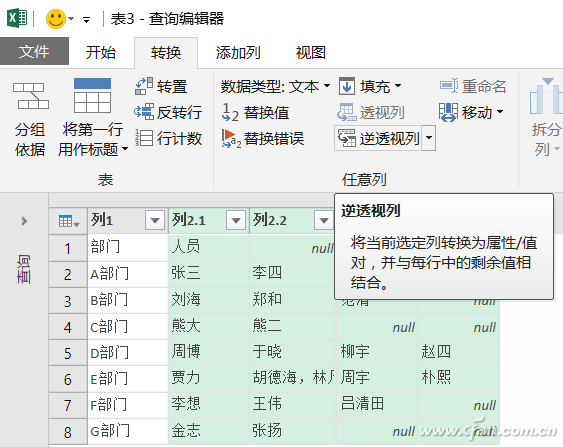Click the 将第一行用作标题 table icon
The height and width of the screenshot is (447, 563).
point(92,95)
